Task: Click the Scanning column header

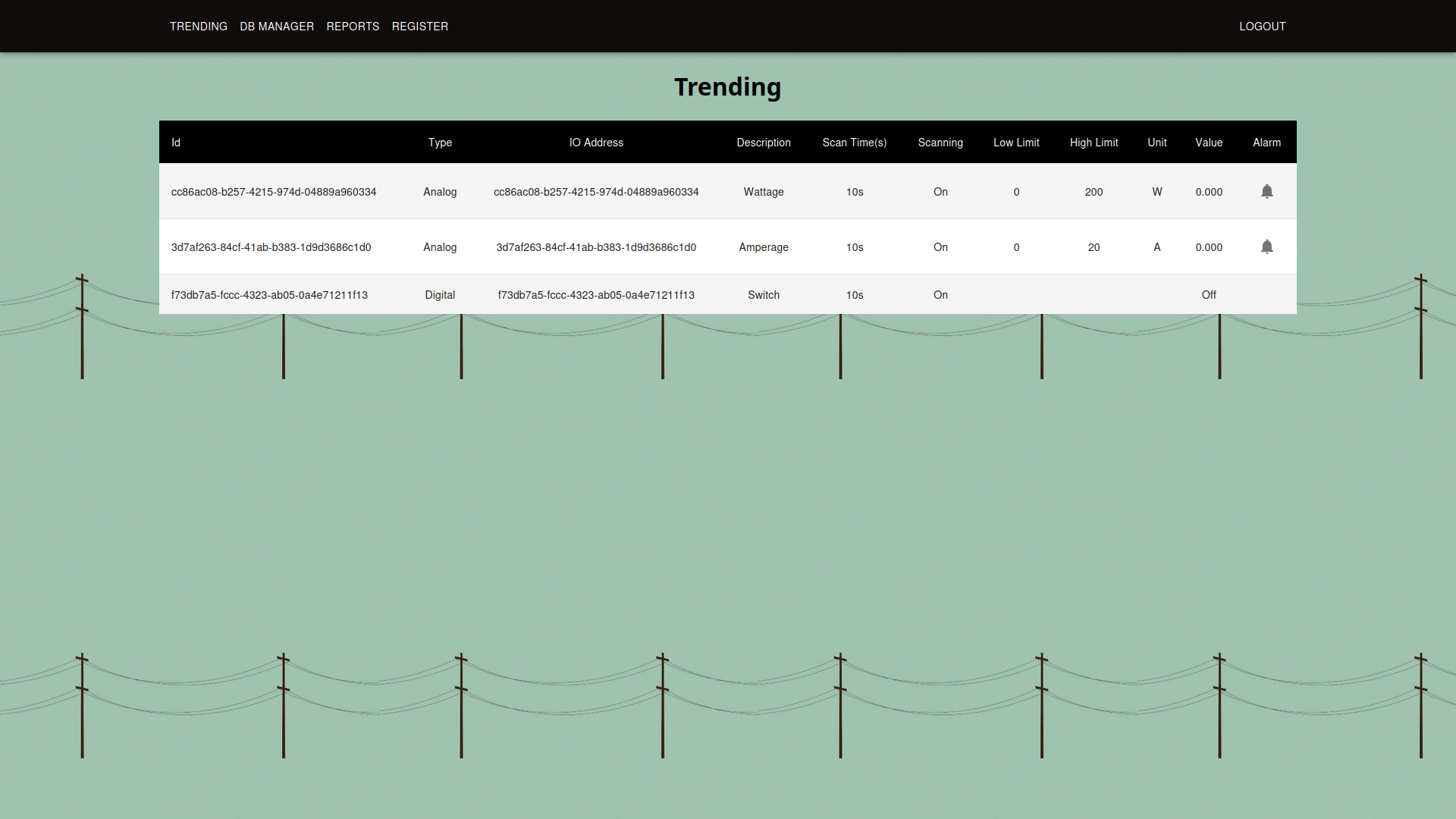Action: 940,143
